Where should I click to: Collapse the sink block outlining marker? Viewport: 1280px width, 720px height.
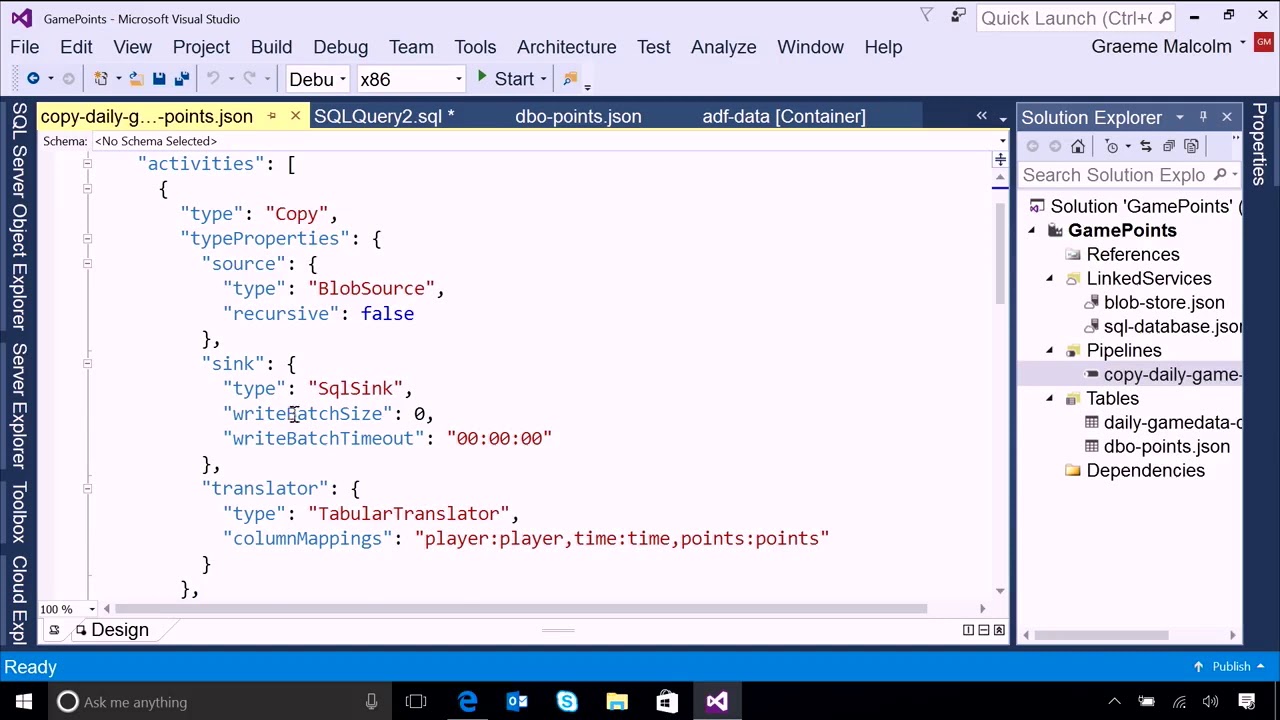point(87,364)
